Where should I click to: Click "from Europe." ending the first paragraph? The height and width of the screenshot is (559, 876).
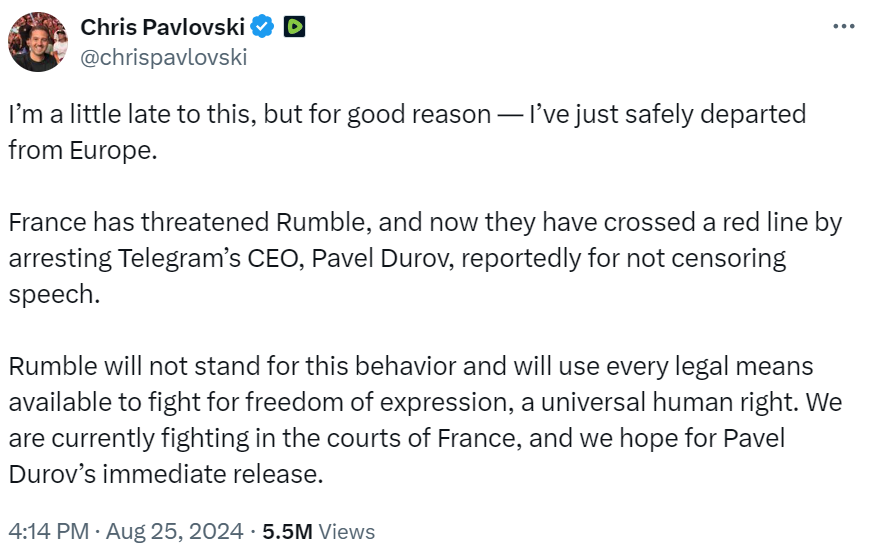[84, 150]
